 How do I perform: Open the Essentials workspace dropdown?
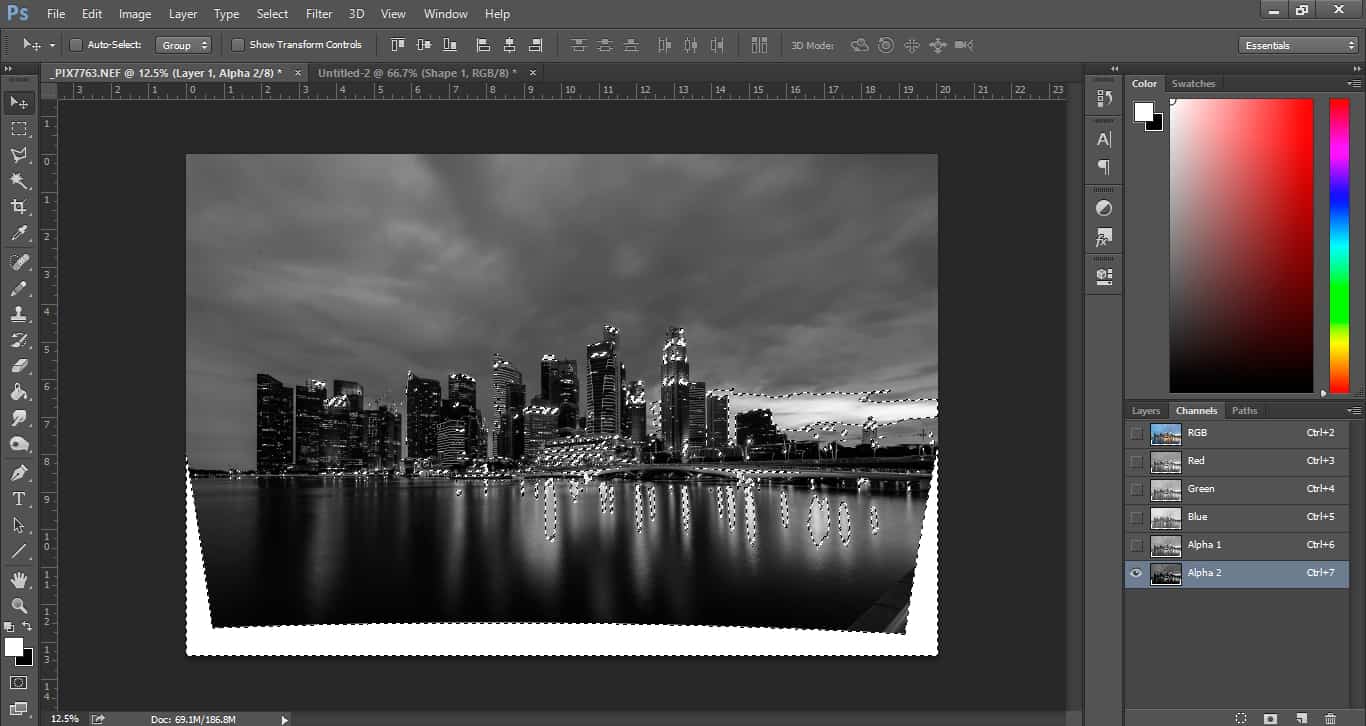1298,45
